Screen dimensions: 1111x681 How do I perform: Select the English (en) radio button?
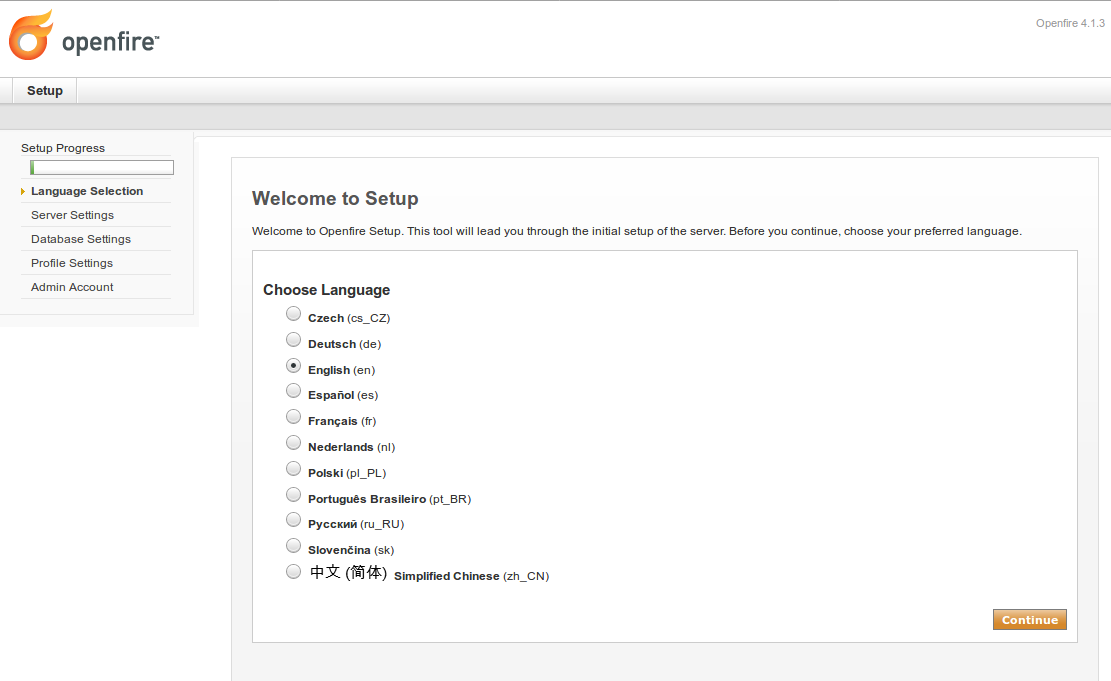pyautogui.click(x=293, y=366)
